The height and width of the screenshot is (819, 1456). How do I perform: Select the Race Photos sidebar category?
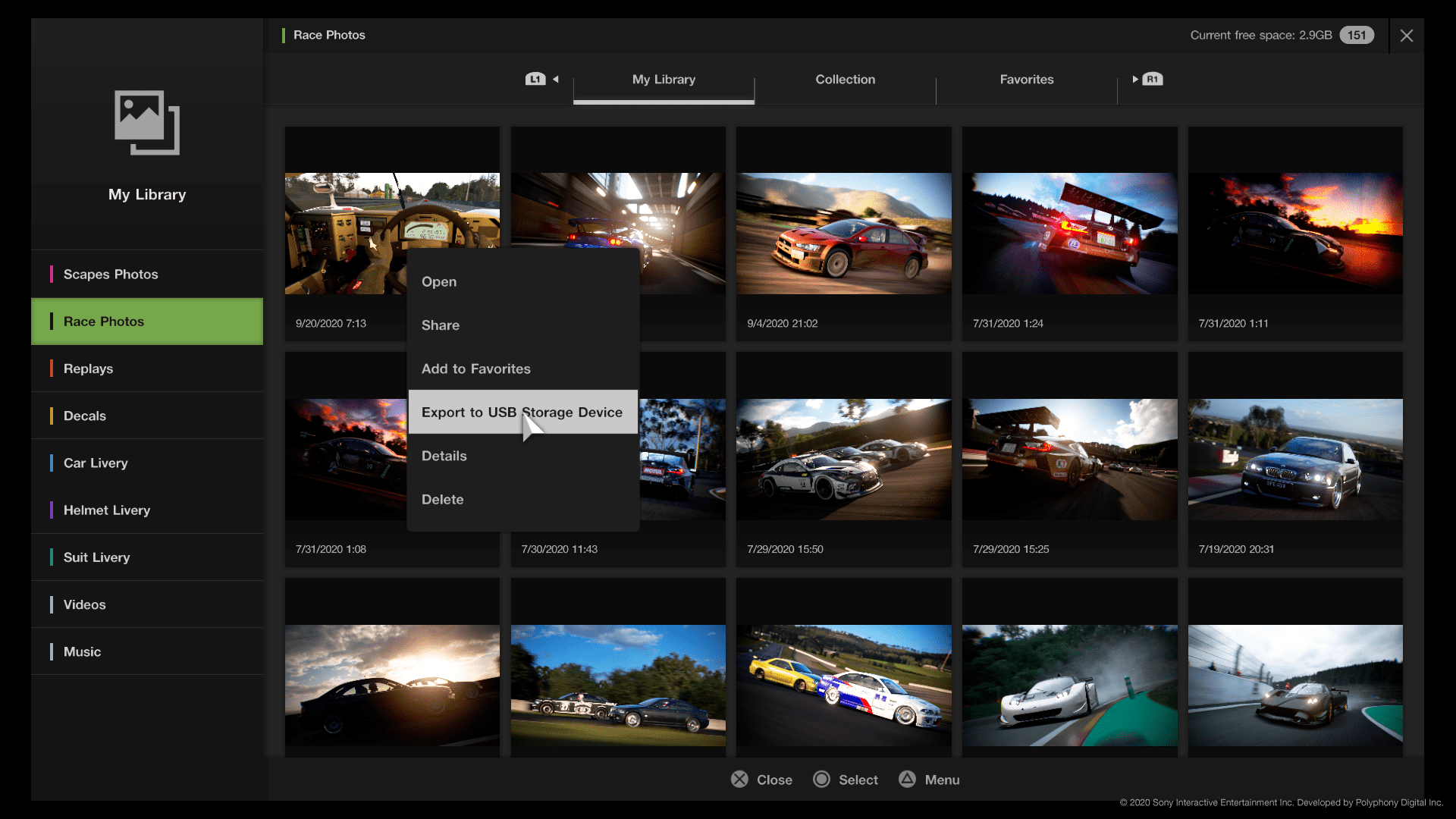[x=147, y=322]
